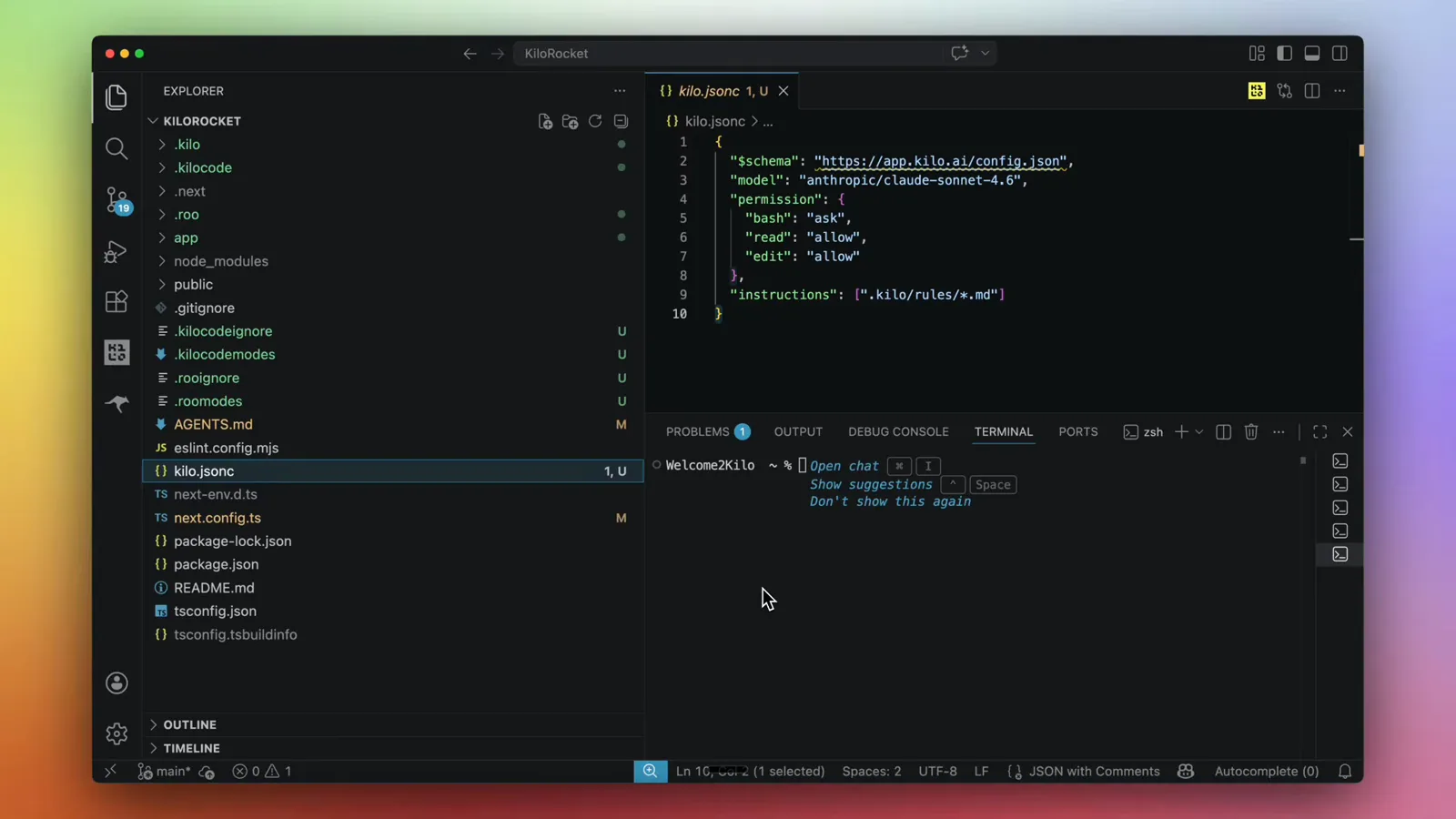The height and width of the screenshot is (819, 1456).
Task: Open the Kilo Code sidebar icon
Action: coord(116,352)
